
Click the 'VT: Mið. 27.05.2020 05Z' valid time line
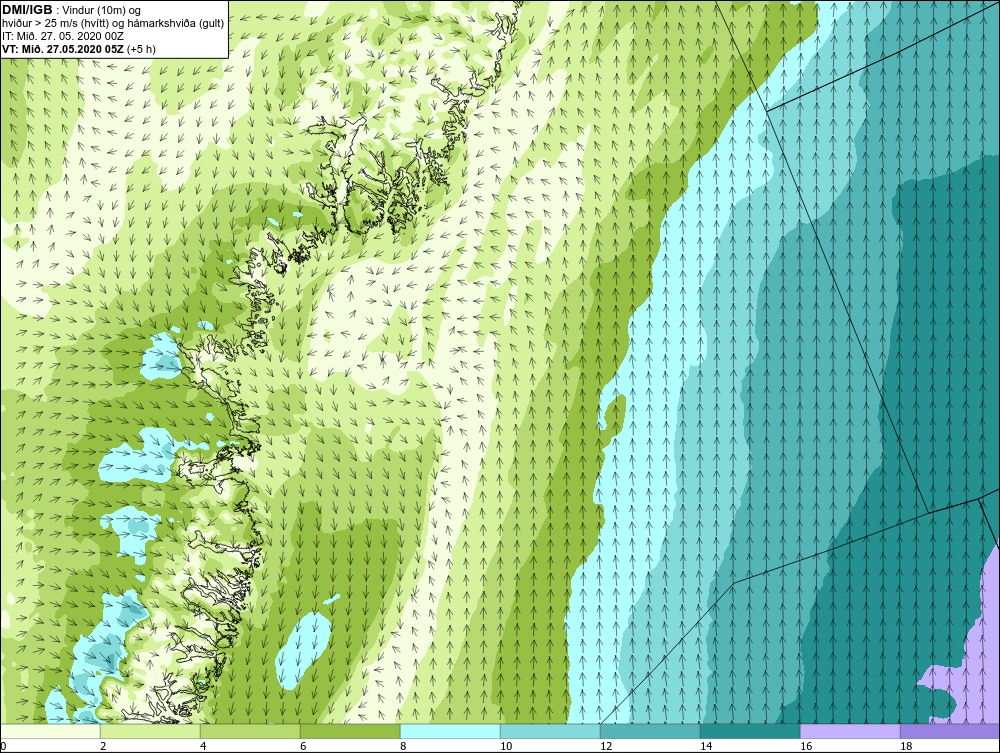pos(78,48)
